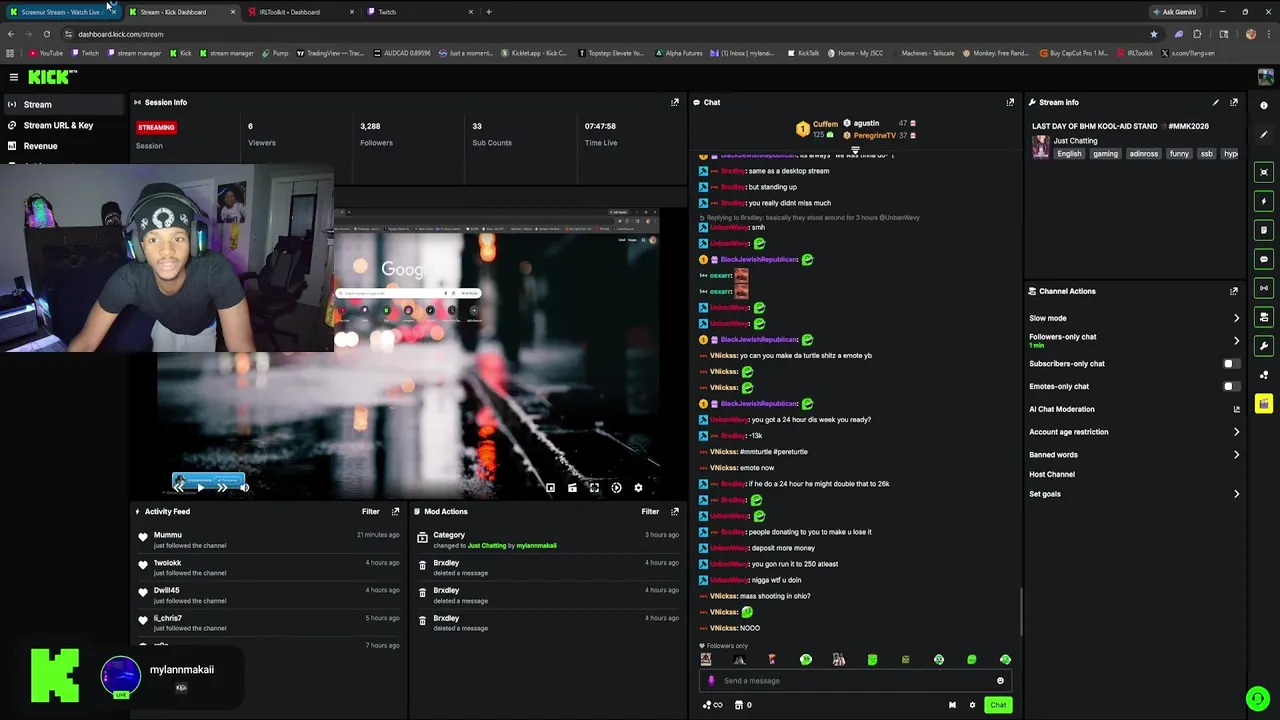Click Host Channel action
Screen dimensions: 1280x720
point(1052,474)
